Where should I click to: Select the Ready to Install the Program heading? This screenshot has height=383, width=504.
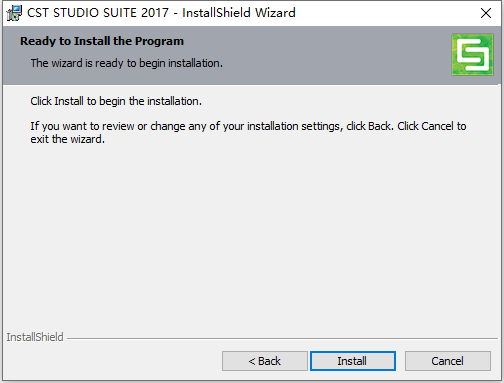pos(102,41)
